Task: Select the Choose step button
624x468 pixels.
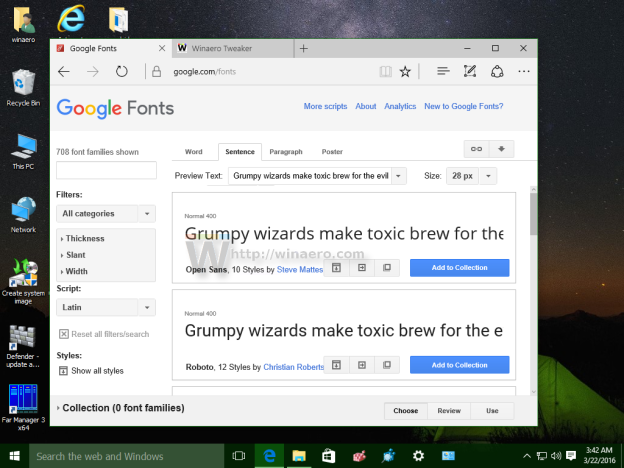Action: point(406,411)
